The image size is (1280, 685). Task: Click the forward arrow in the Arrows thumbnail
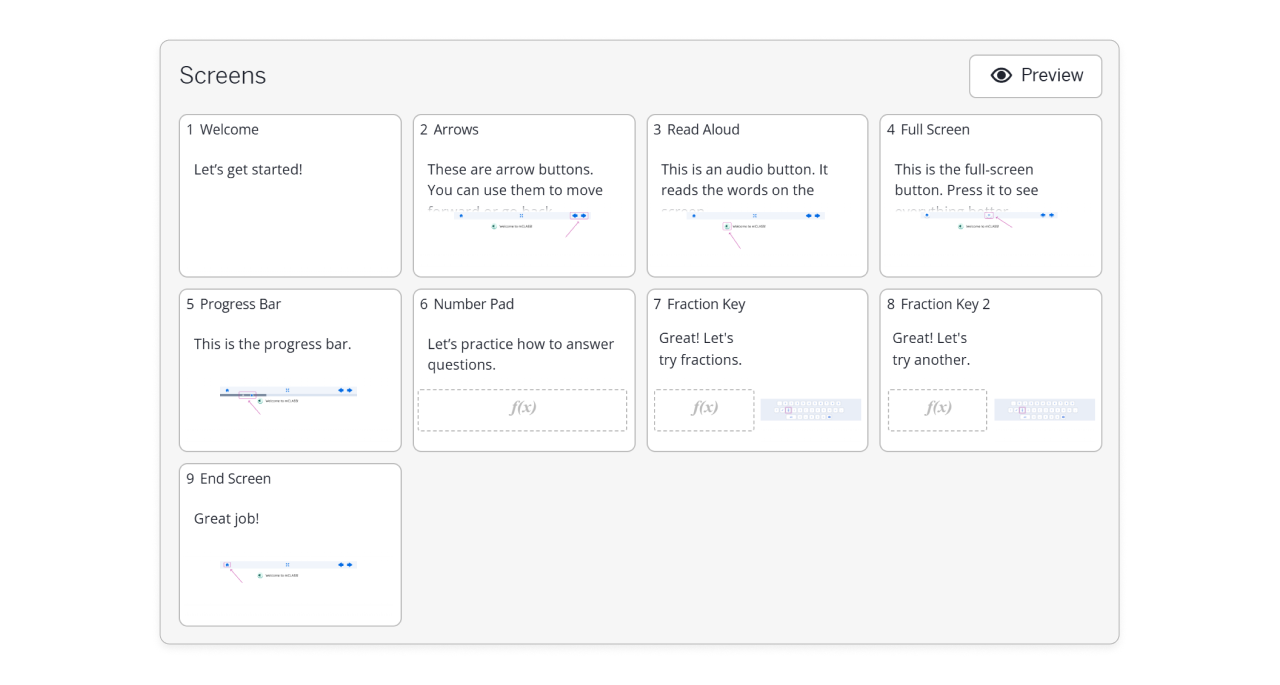(583, 216)
